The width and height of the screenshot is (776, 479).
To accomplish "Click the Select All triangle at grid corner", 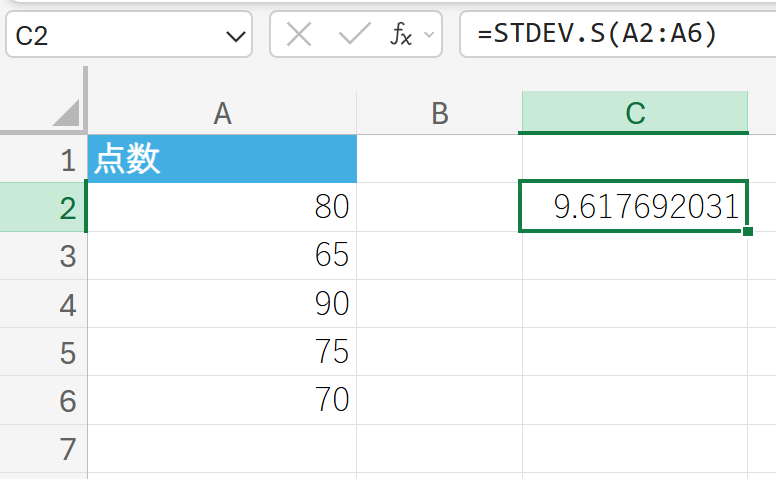I will coord(67,113).
